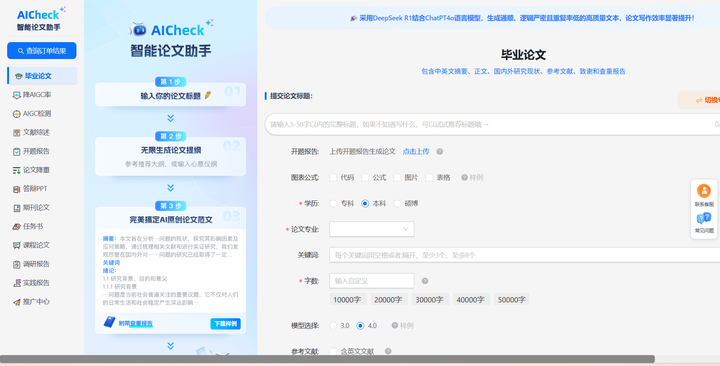Click the 毕业论文 page heading
Viewport: 720px width, 366px height.
(523, 55)
